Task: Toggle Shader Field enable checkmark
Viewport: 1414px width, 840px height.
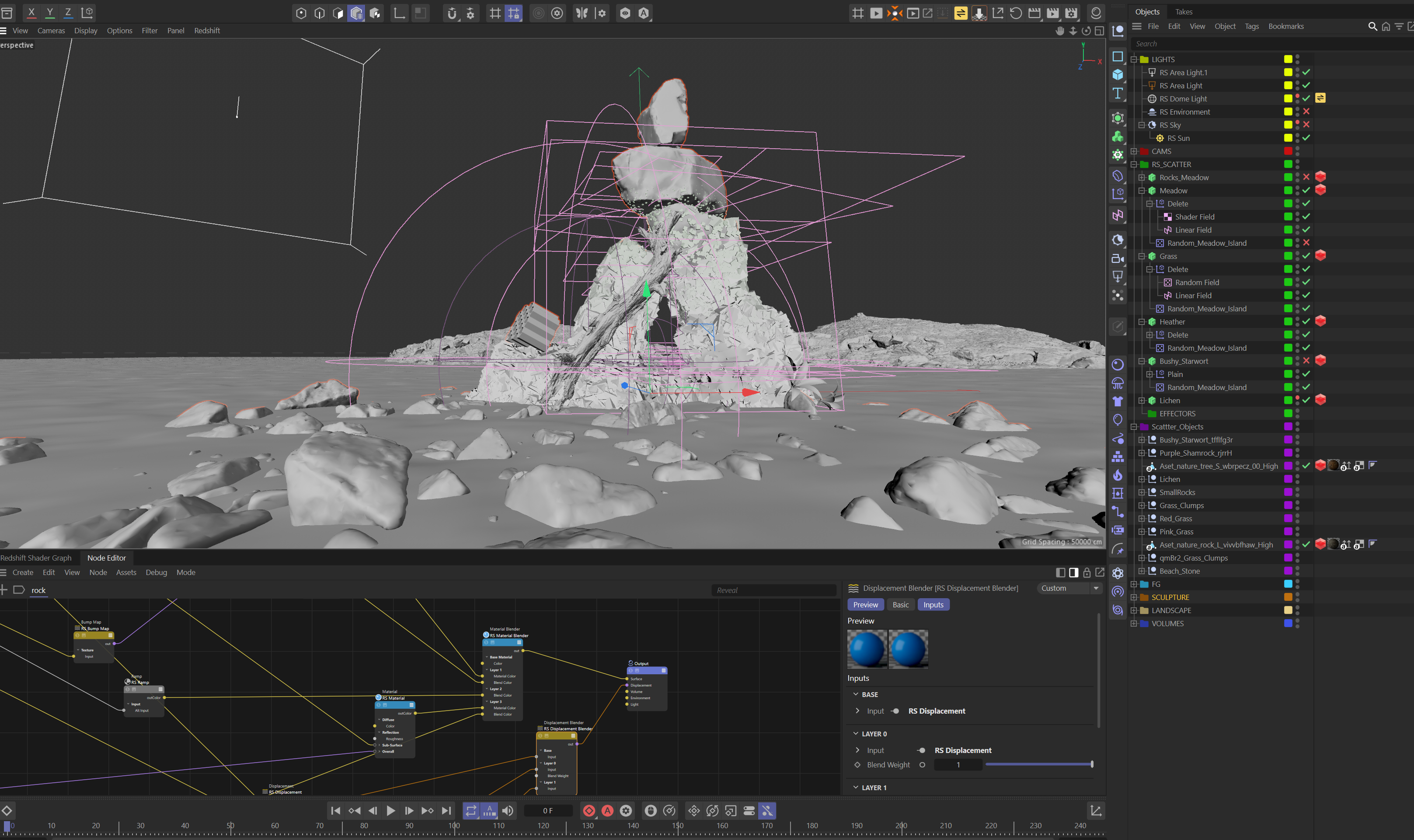Action: point(1306,216)
